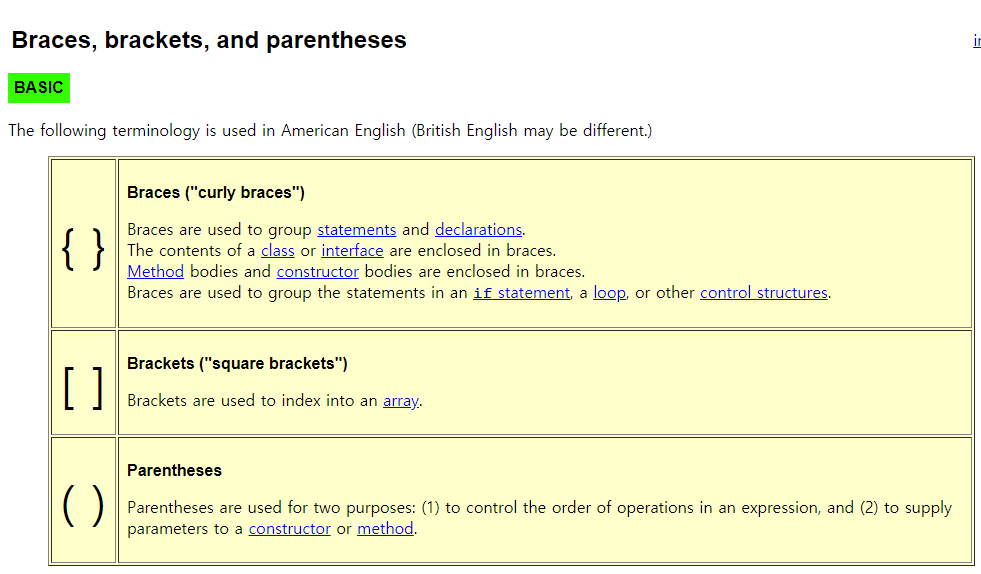Click the large curly braces symbol
The width and height of the screenshot is (981, 574).
[83, 249]
